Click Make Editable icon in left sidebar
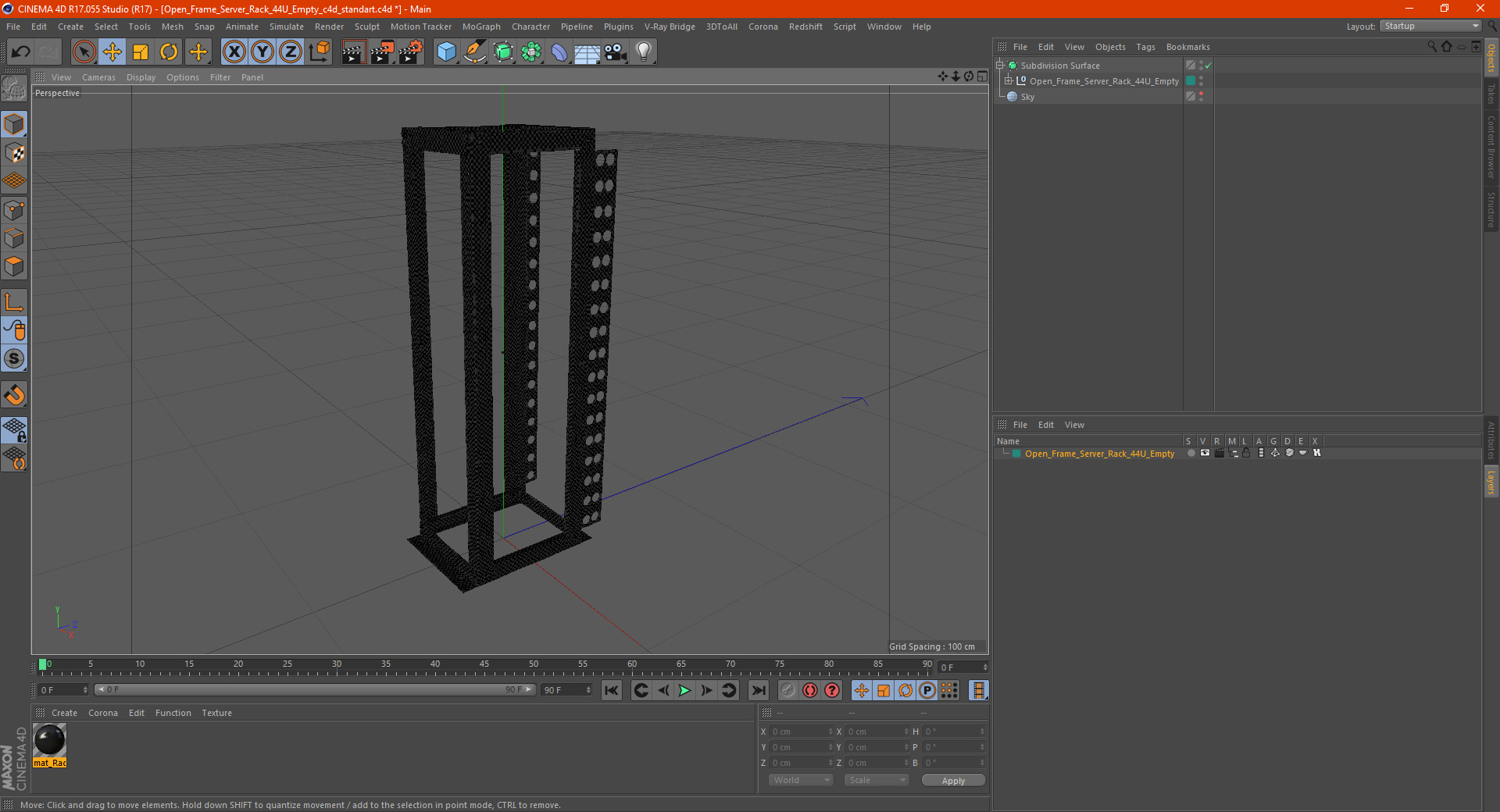Viewport: 1500px width, 812px height. coord(14,88)
